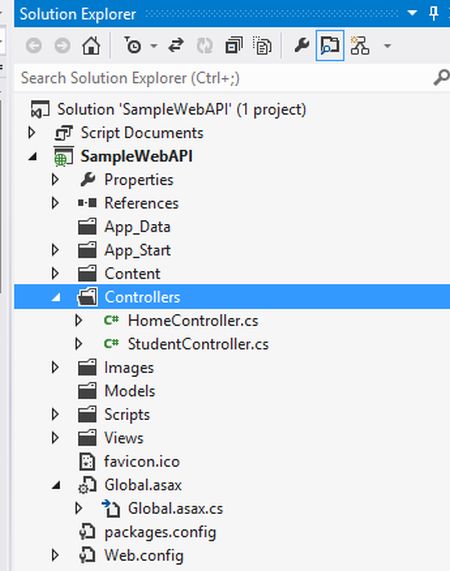
Task: Click the Home icon in toolbar
Action: 91,46
